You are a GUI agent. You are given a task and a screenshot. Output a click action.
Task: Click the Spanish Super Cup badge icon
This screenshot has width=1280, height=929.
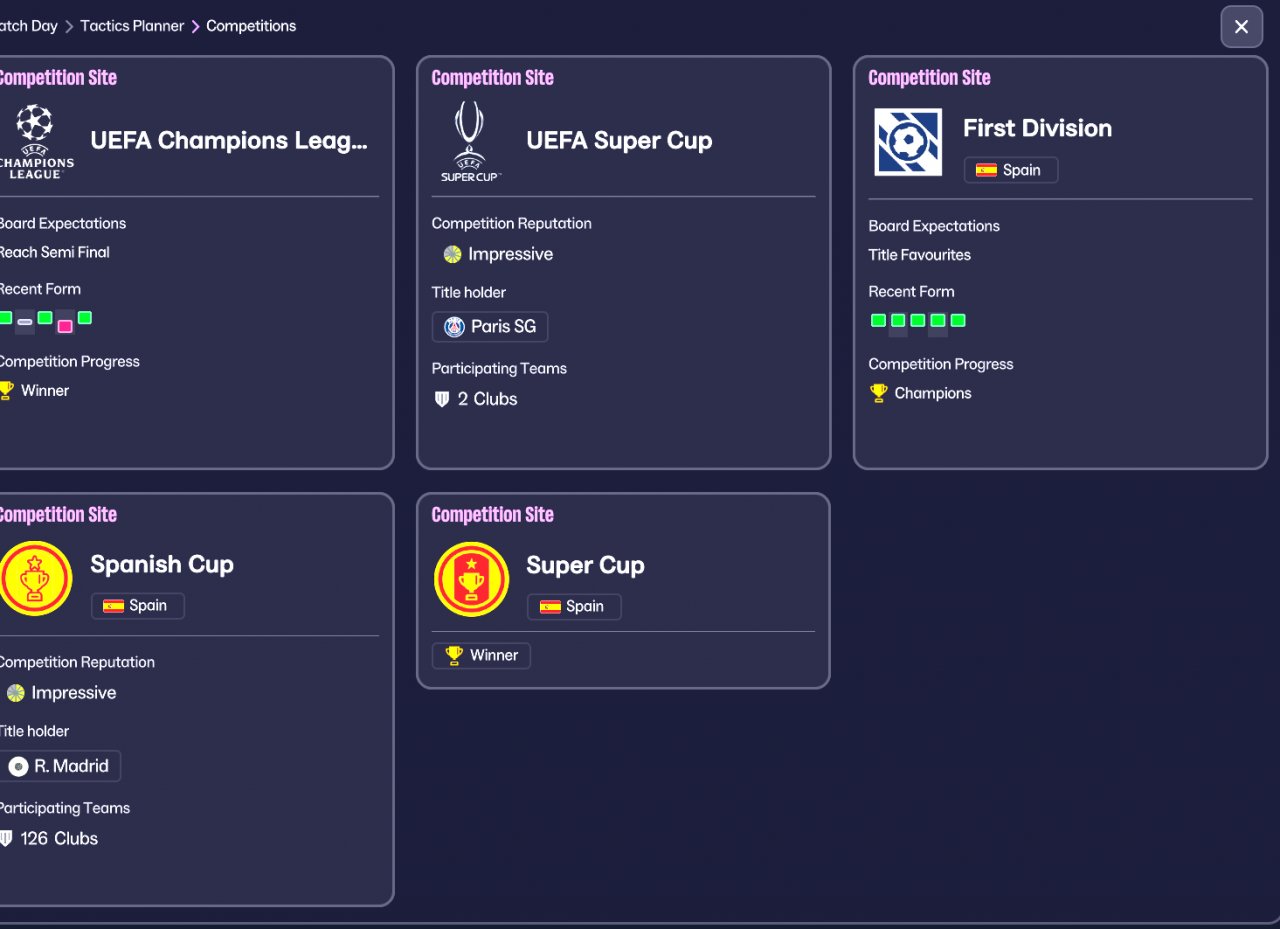pyautogui.click(x=471, y=579)
